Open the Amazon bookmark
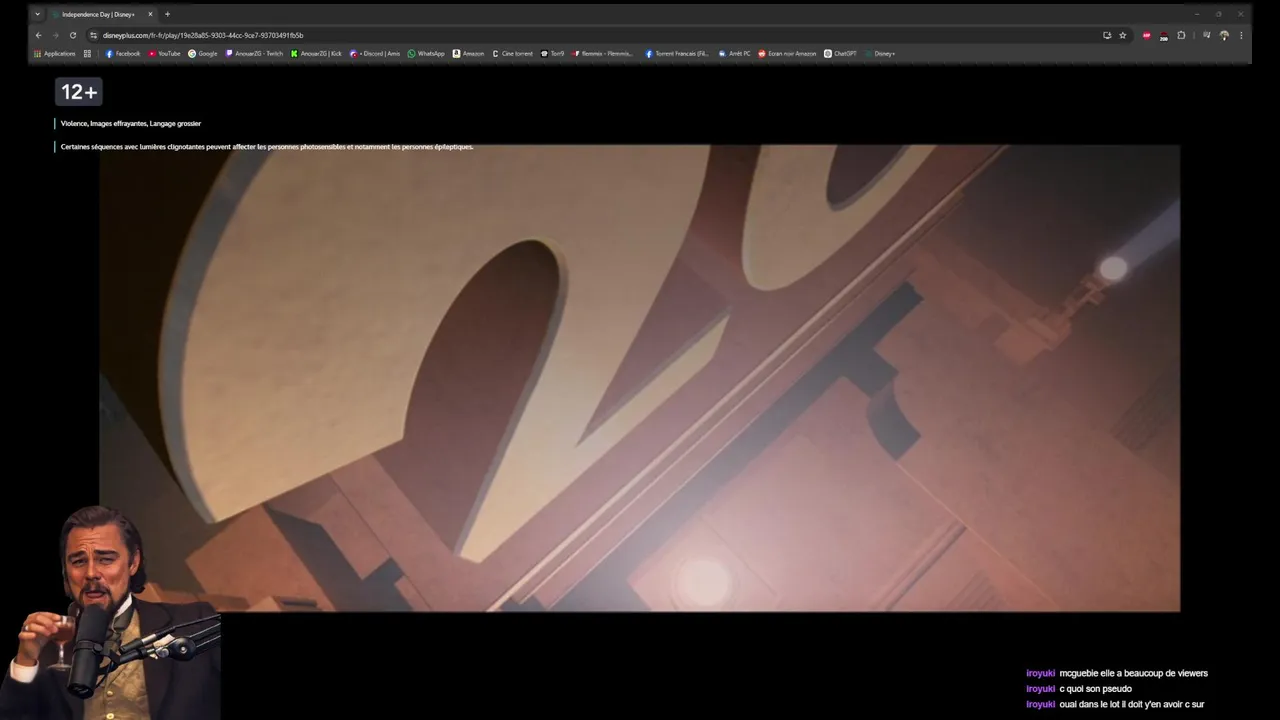 point(468,54)
